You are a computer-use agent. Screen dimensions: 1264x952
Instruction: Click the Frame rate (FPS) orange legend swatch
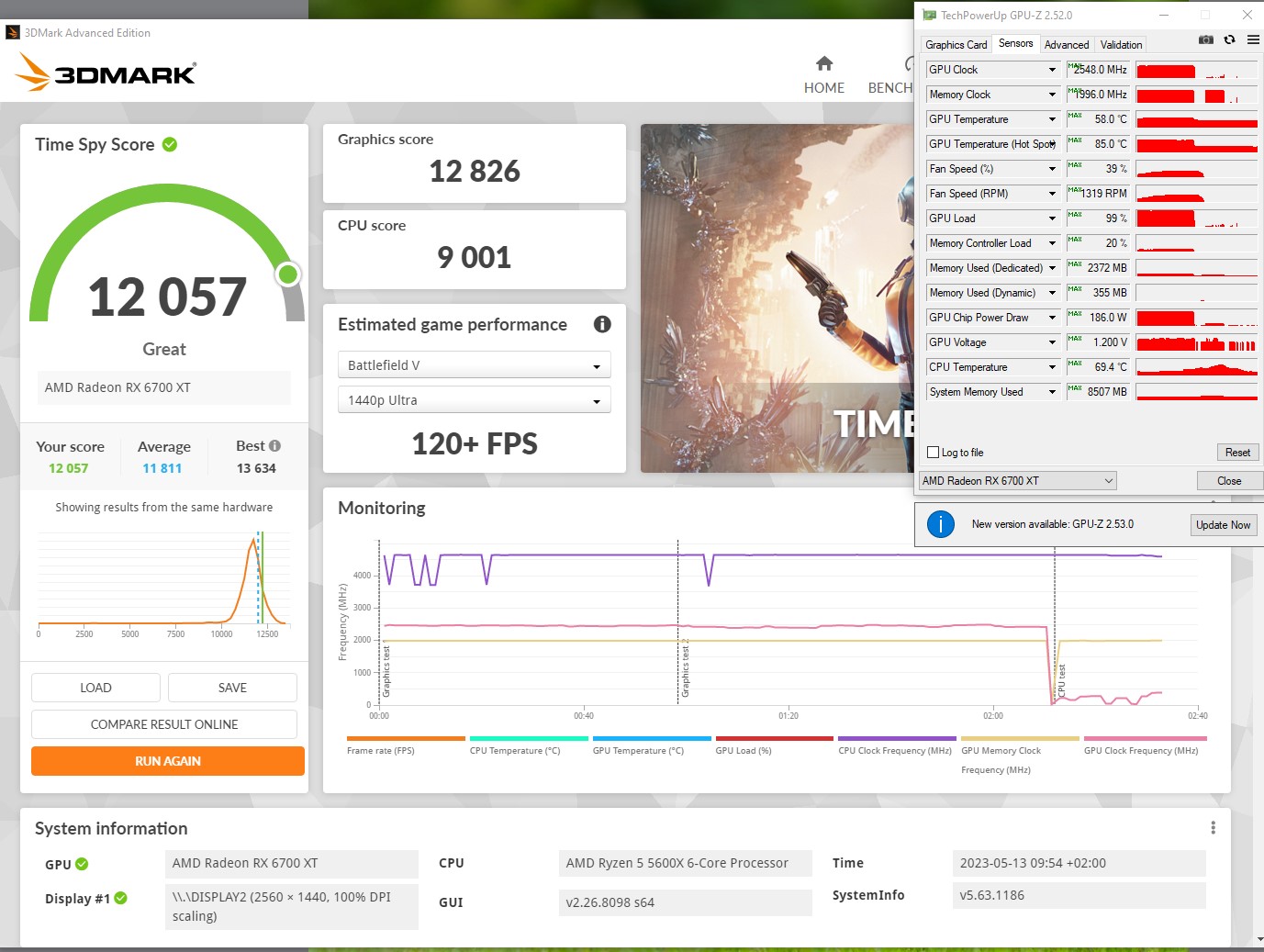406,738
